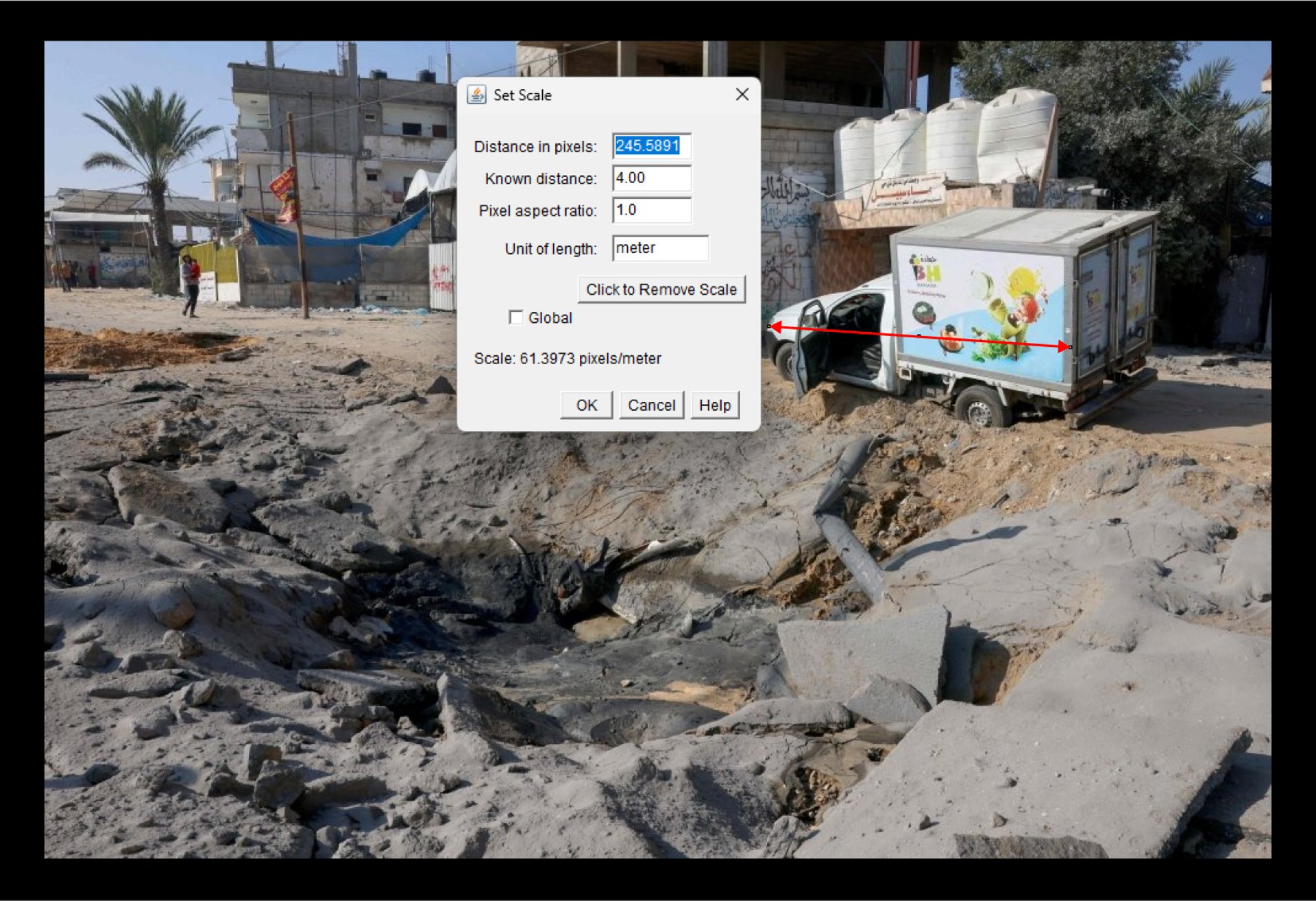Screen dimensions: 1316x901
Task: Click right arrowhead handle of red line
Action: pos(1069,347)
